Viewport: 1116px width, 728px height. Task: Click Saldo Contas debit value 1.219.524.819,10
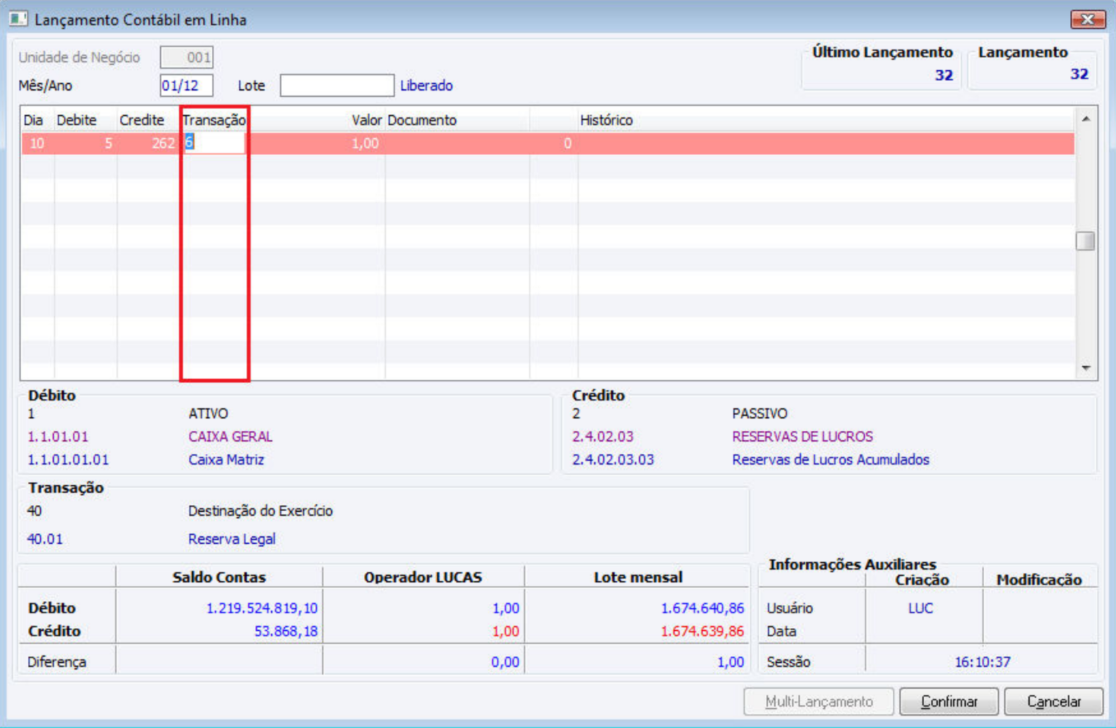pos(262,608)
